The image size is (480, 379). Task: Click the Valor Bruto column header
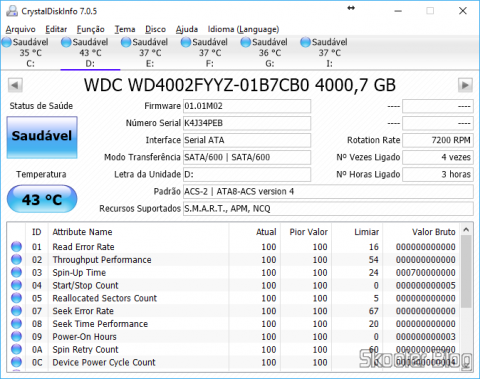tap(421, 232)
